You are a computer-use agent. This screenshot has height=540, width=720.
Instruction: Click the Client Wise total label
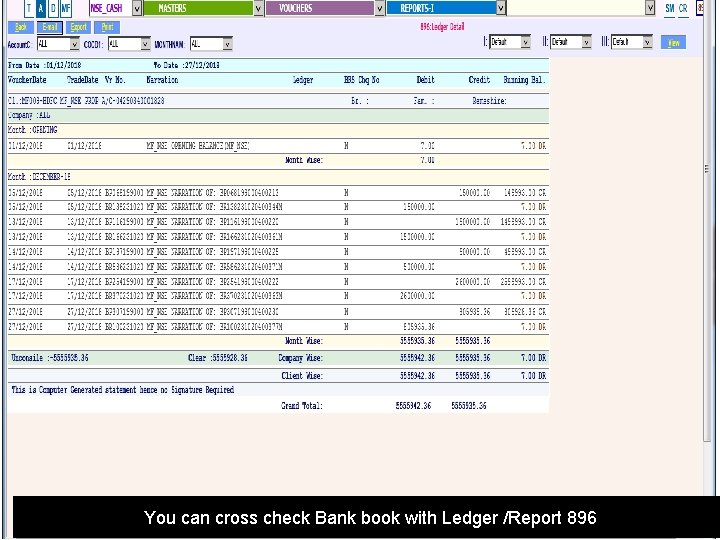302,376
